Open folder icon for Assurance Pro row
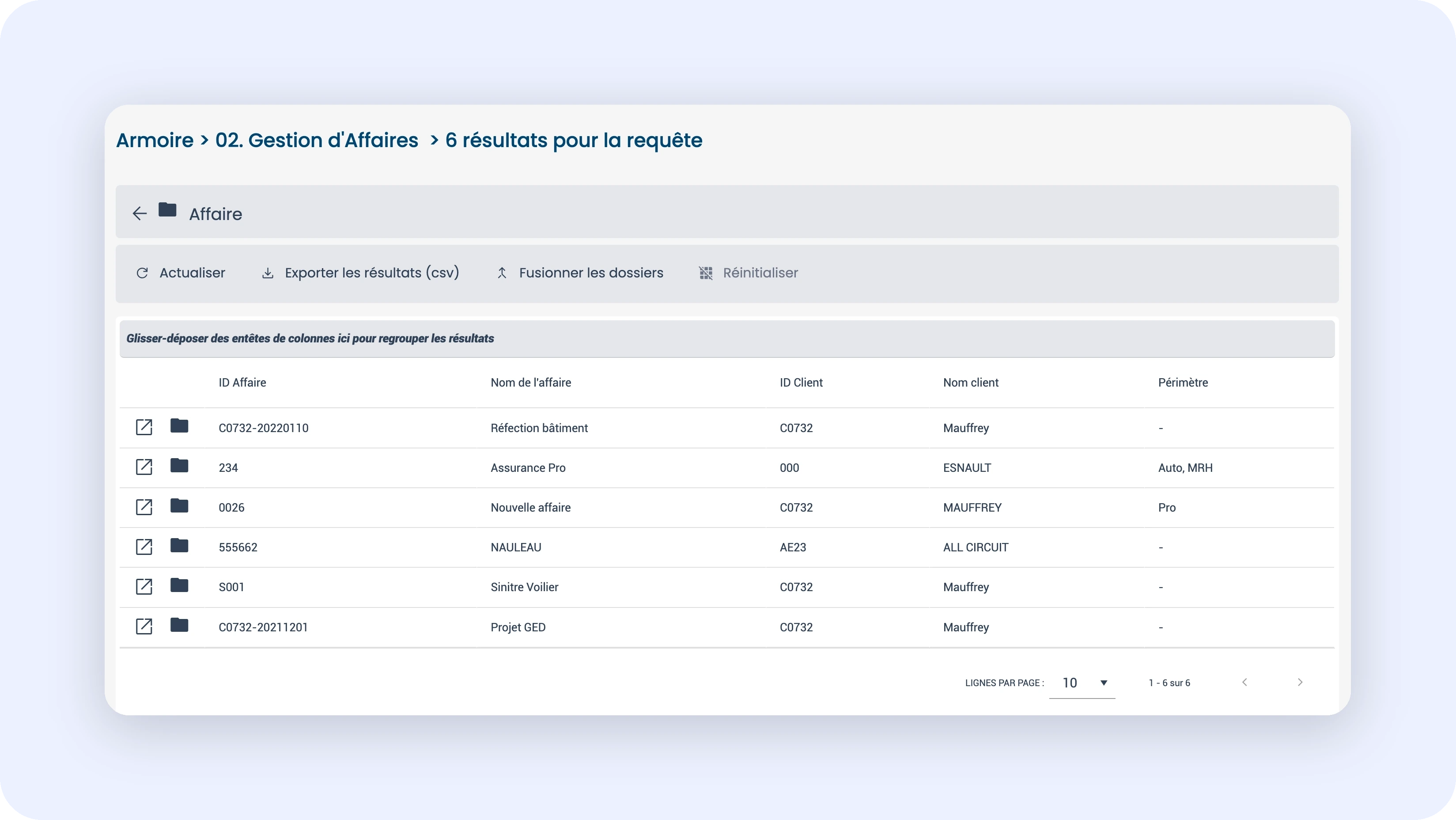Viewport: 1456px width, 820px height. pyautogui.click(x=179, y=465)
